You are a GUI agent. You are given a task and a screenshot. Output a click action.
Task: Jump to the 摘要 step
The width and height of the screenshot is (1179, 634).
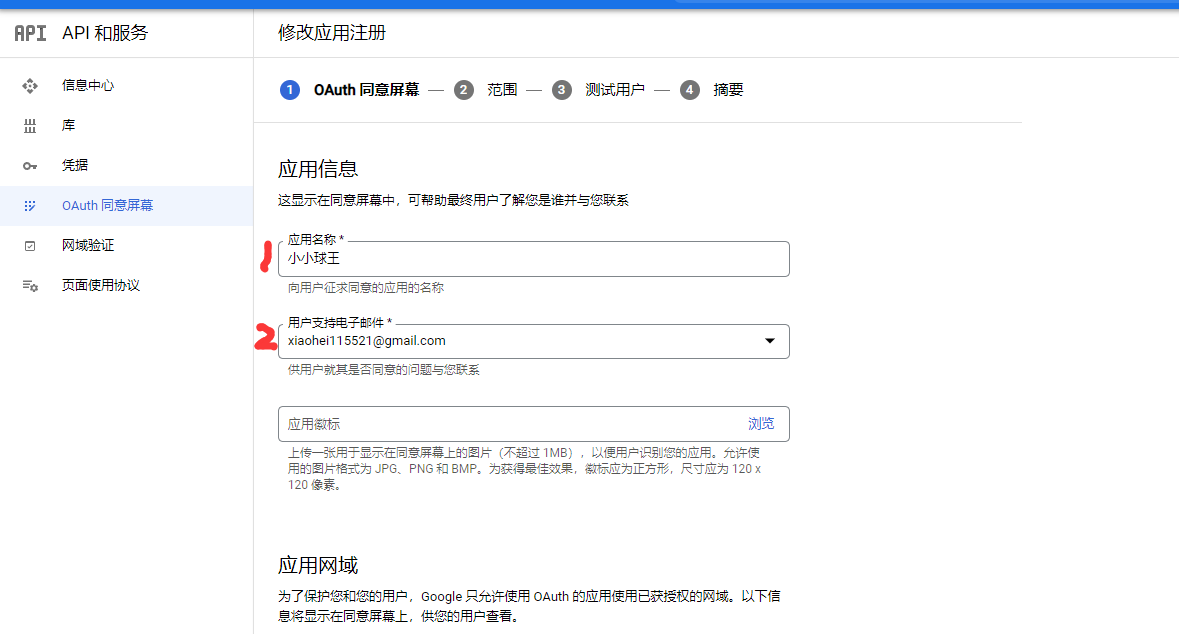coord(728,90)
